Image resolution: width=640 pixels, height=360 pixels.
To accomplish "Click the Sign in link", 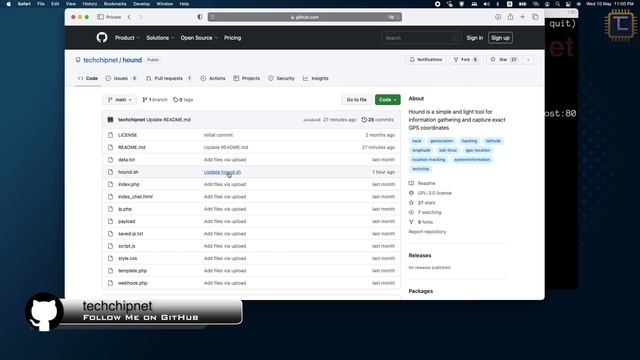I will (475, 38).
